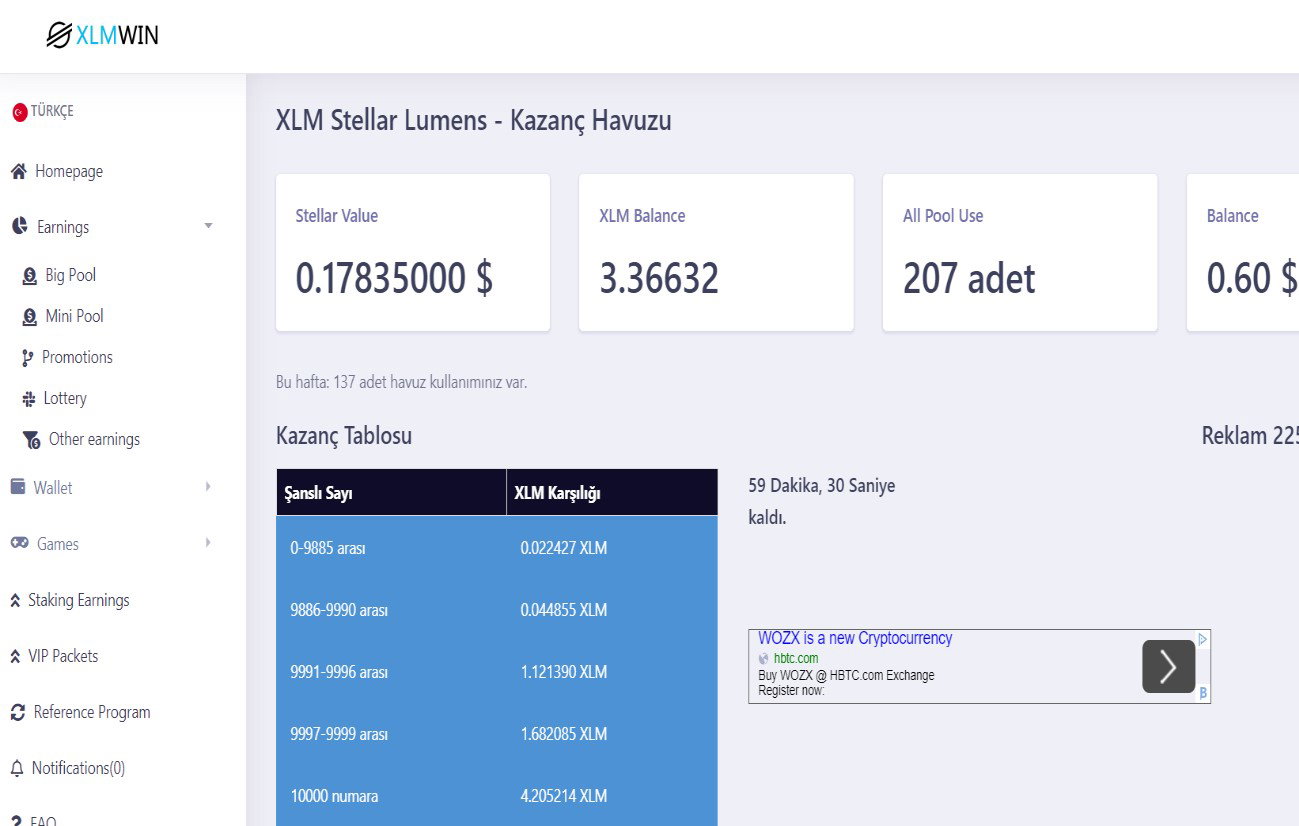Click the 1.121390 XLM value
This screenshot has width=1299, height=826.
click(x=564, y=672)
